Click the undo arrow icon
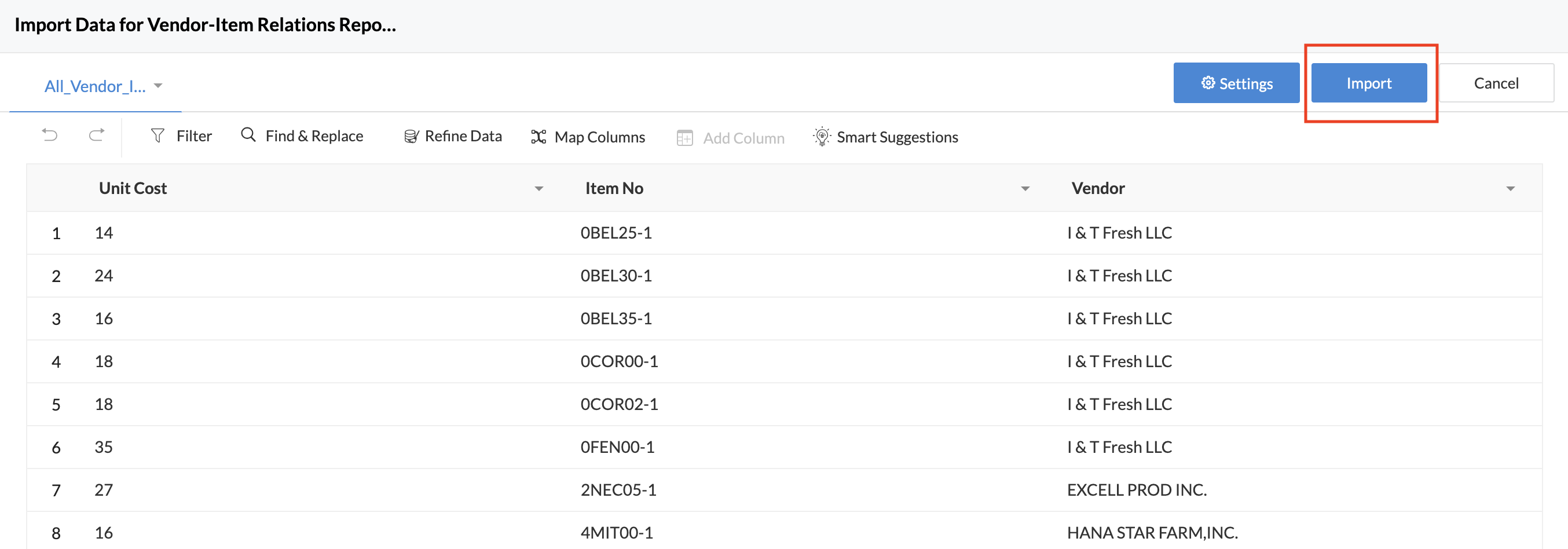The height and width of the screenshot is (549, 1568). click(50, 135)
